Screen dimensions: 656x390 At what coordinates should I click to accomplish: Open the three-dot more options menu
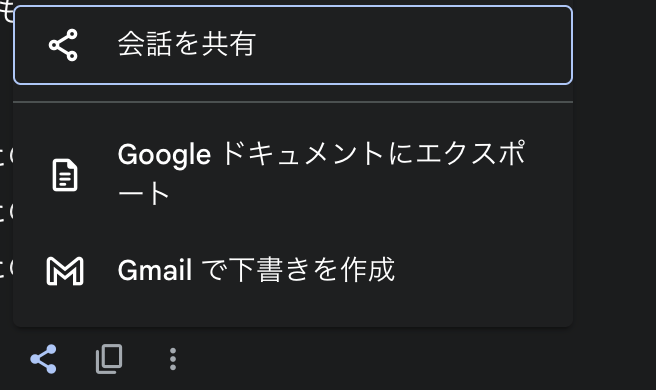pos(173,359)
